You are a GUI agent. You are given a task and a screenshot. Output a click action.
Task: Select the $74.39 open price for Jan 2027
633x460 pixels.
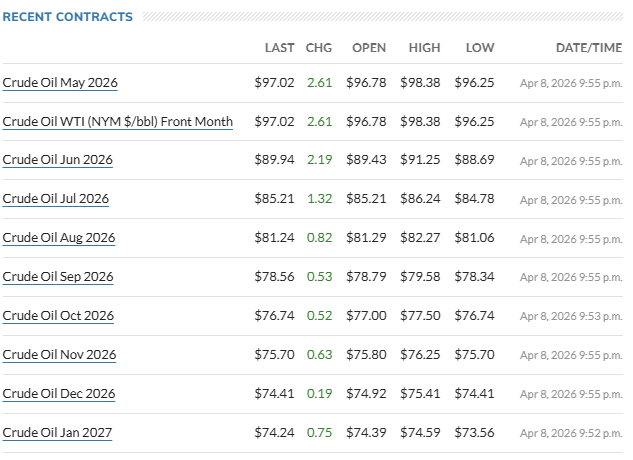(366, 433)
